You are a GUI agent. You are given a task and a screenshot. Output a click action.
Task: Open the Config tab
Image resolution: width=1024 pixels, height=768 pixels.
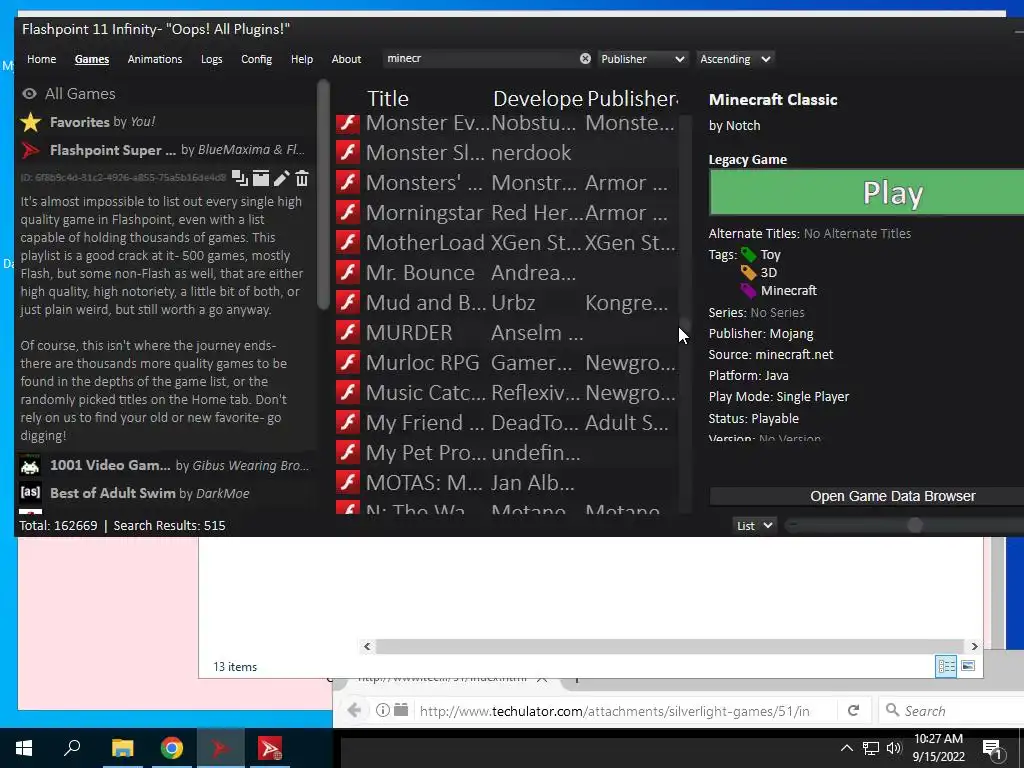pyautogui.click(x=257, y=59)
